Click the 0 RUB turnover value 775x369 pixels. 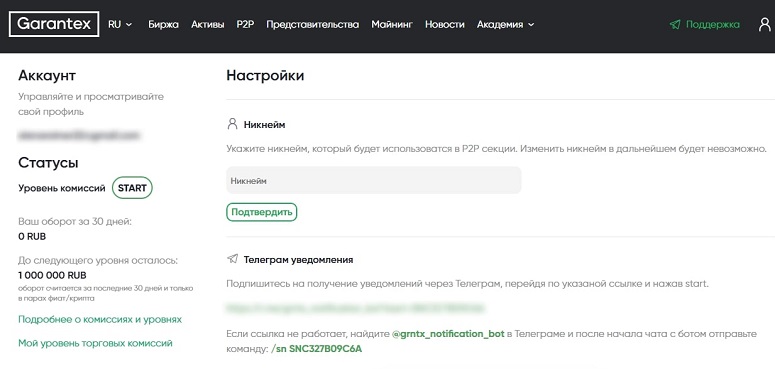(32, 237)
